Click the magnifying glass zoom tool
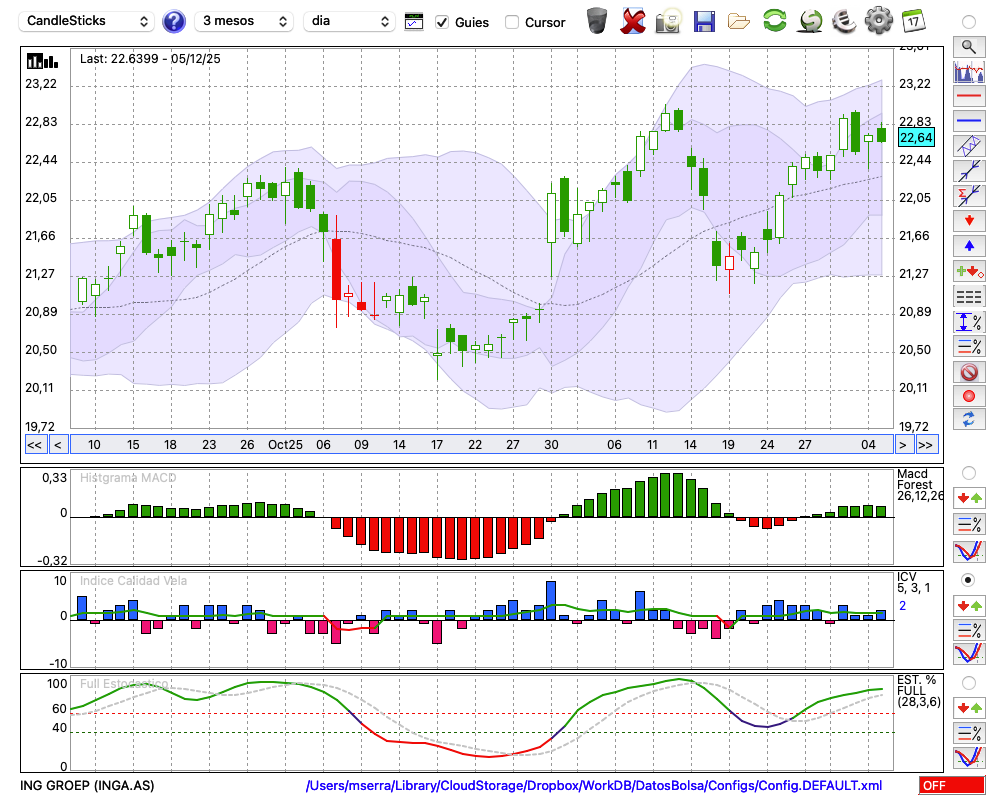 click(968, 46)
